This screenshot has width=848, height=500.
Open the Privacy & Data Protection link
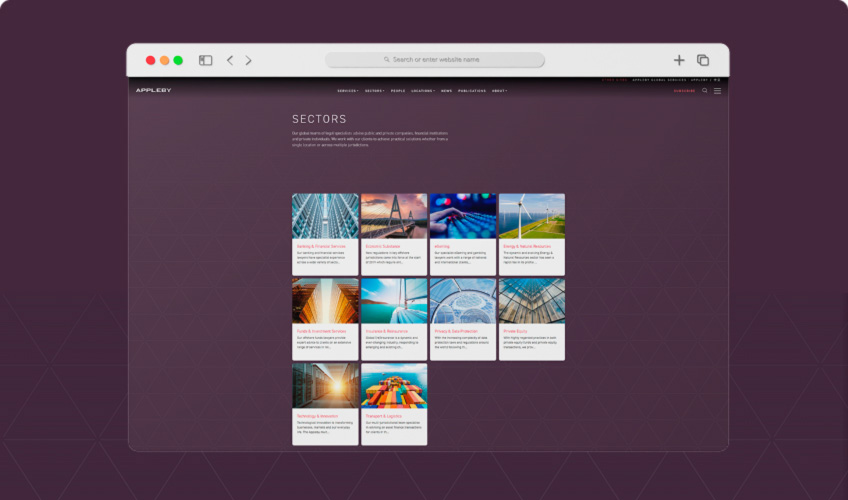point(456,330)
